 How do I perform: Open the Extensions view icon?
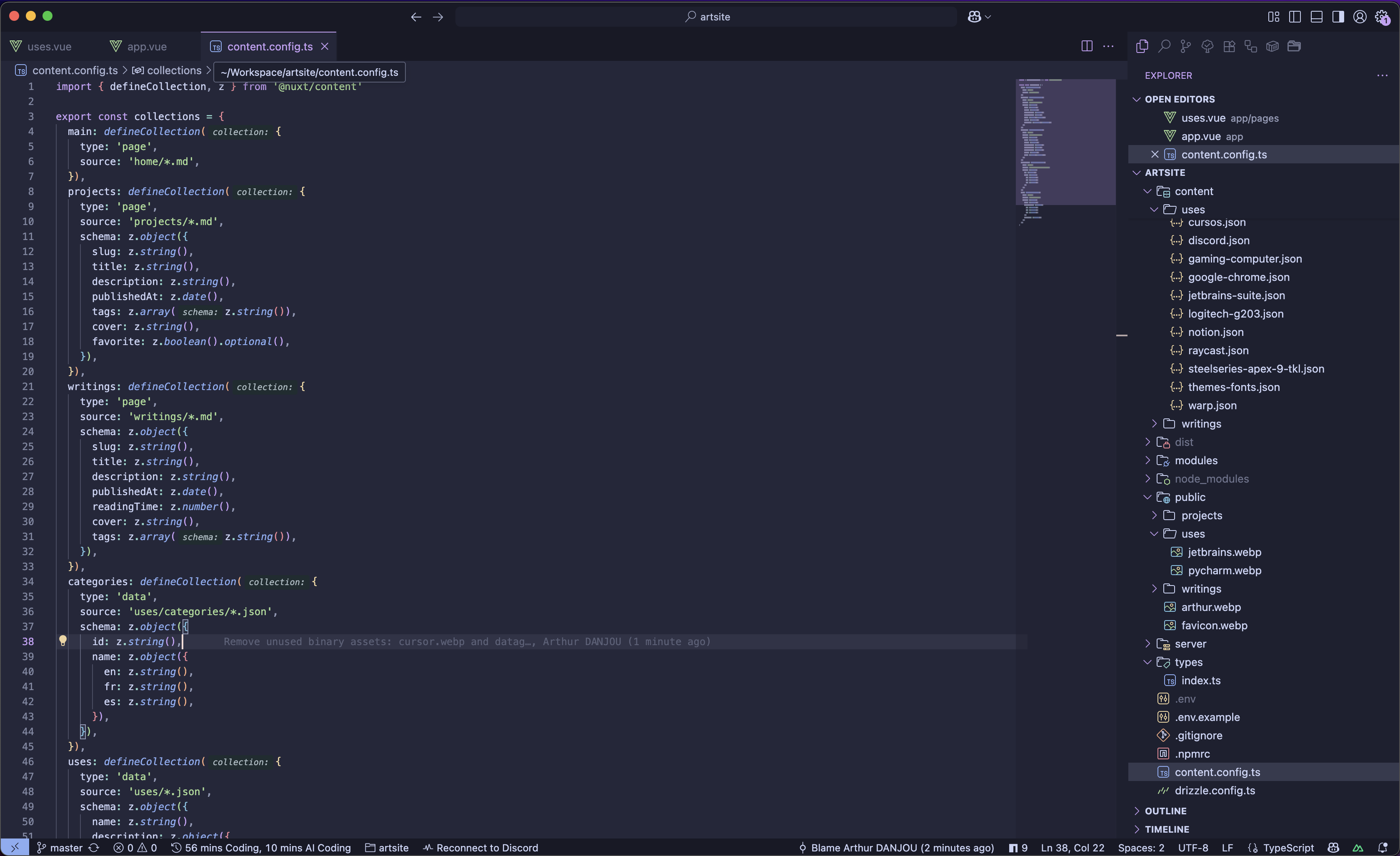pos(1230,46)
